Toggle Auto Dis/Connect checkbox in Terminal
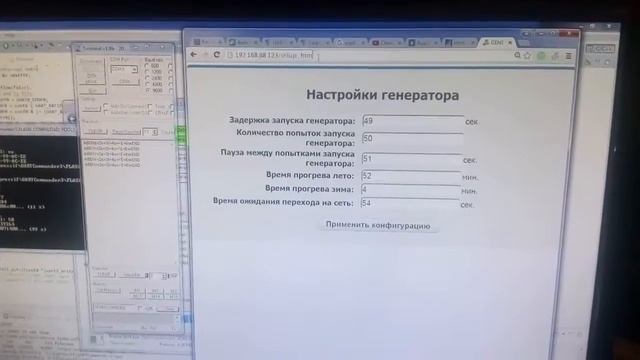The width and height of the screenshot is (640, 360). click(106, 107)
